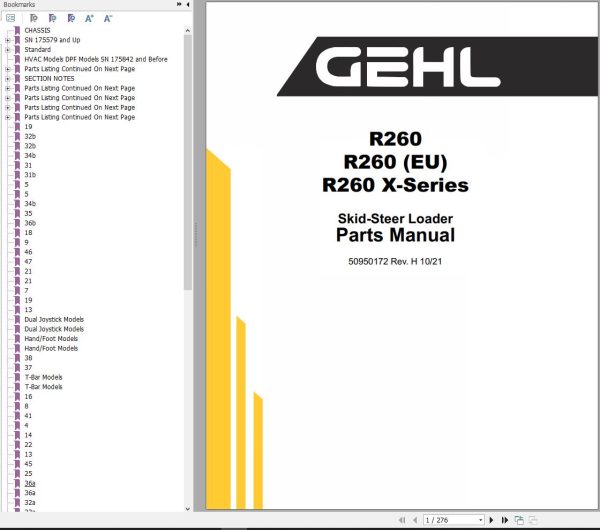This screenshot has height=530, width=600.
Task: Increase bookmark text size with A+ icon
Action: point(89,18)
